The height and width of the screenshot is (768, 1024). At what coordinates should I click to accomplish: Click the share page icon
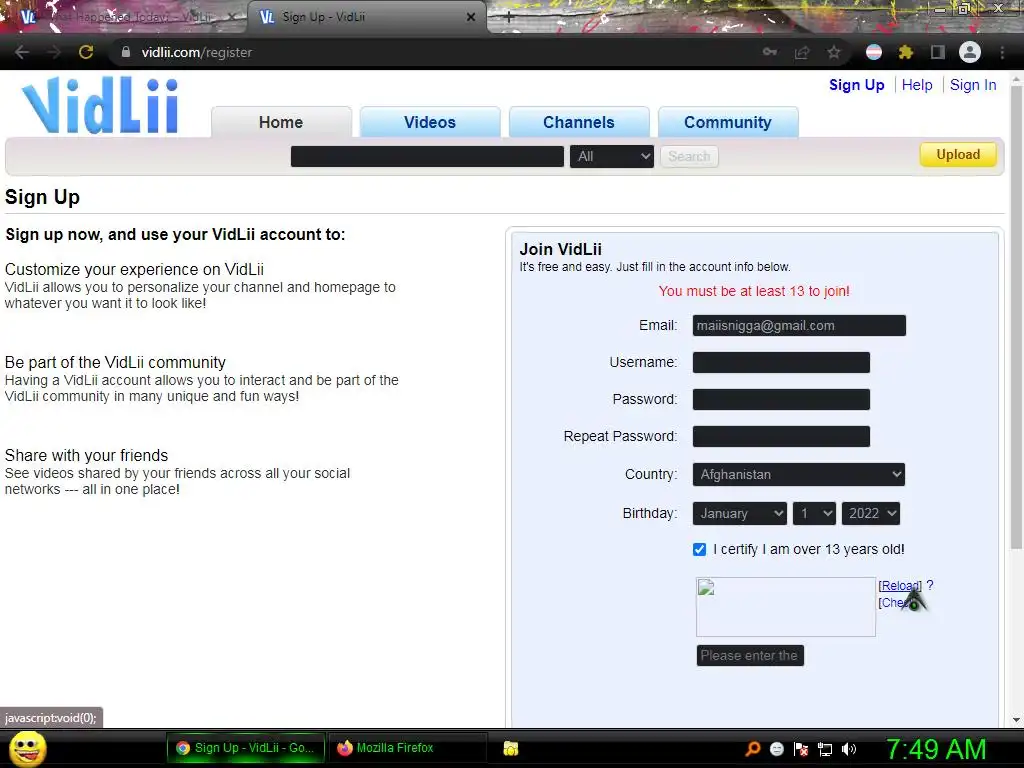802,52
